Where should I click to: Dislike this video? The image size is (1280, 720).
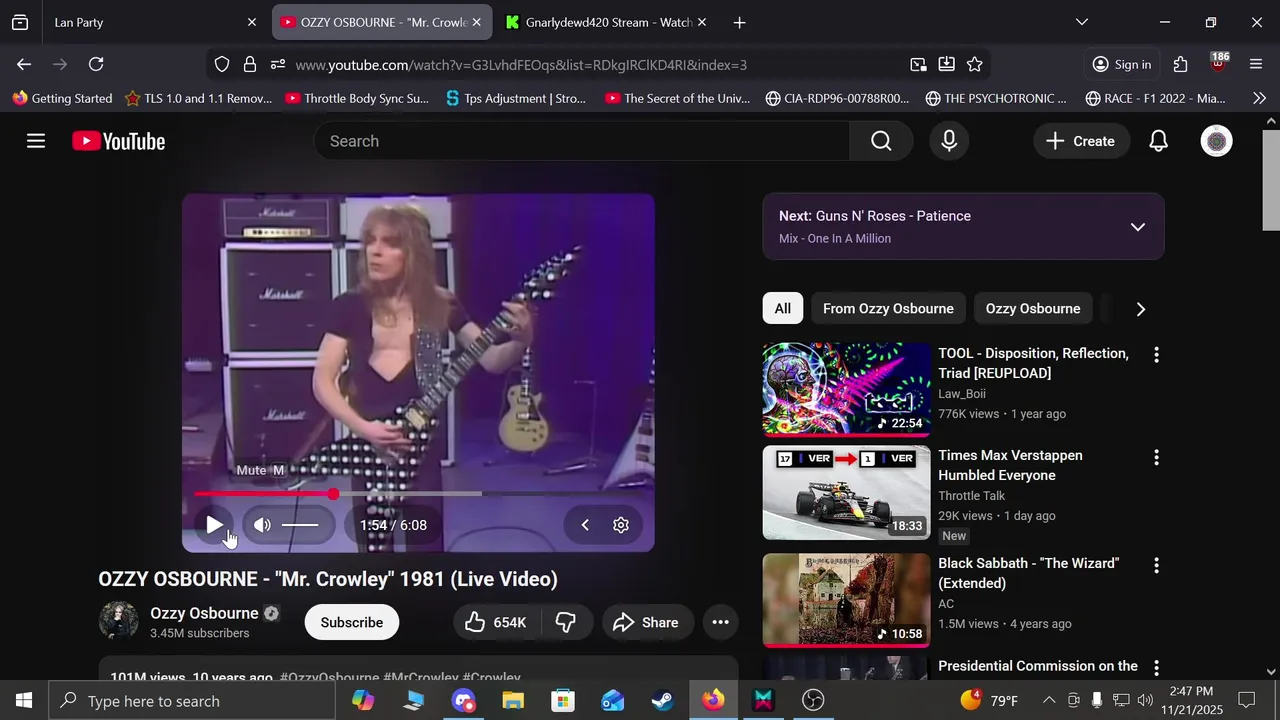(566, 622)
